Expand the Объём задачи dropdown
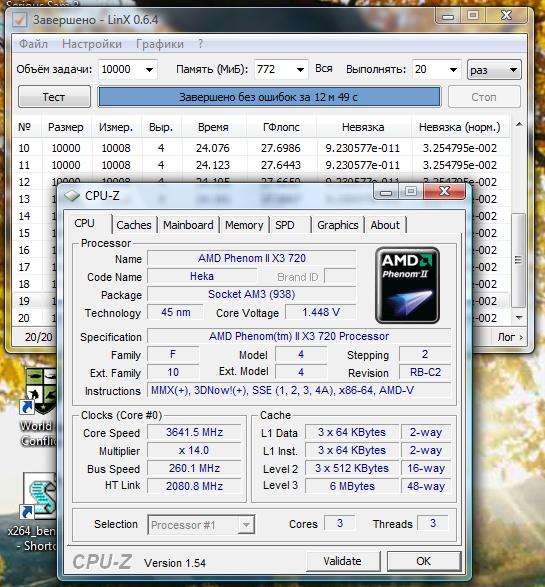This screenshot has width=545, height=587. pyautogui.click(x=149, y=70)
